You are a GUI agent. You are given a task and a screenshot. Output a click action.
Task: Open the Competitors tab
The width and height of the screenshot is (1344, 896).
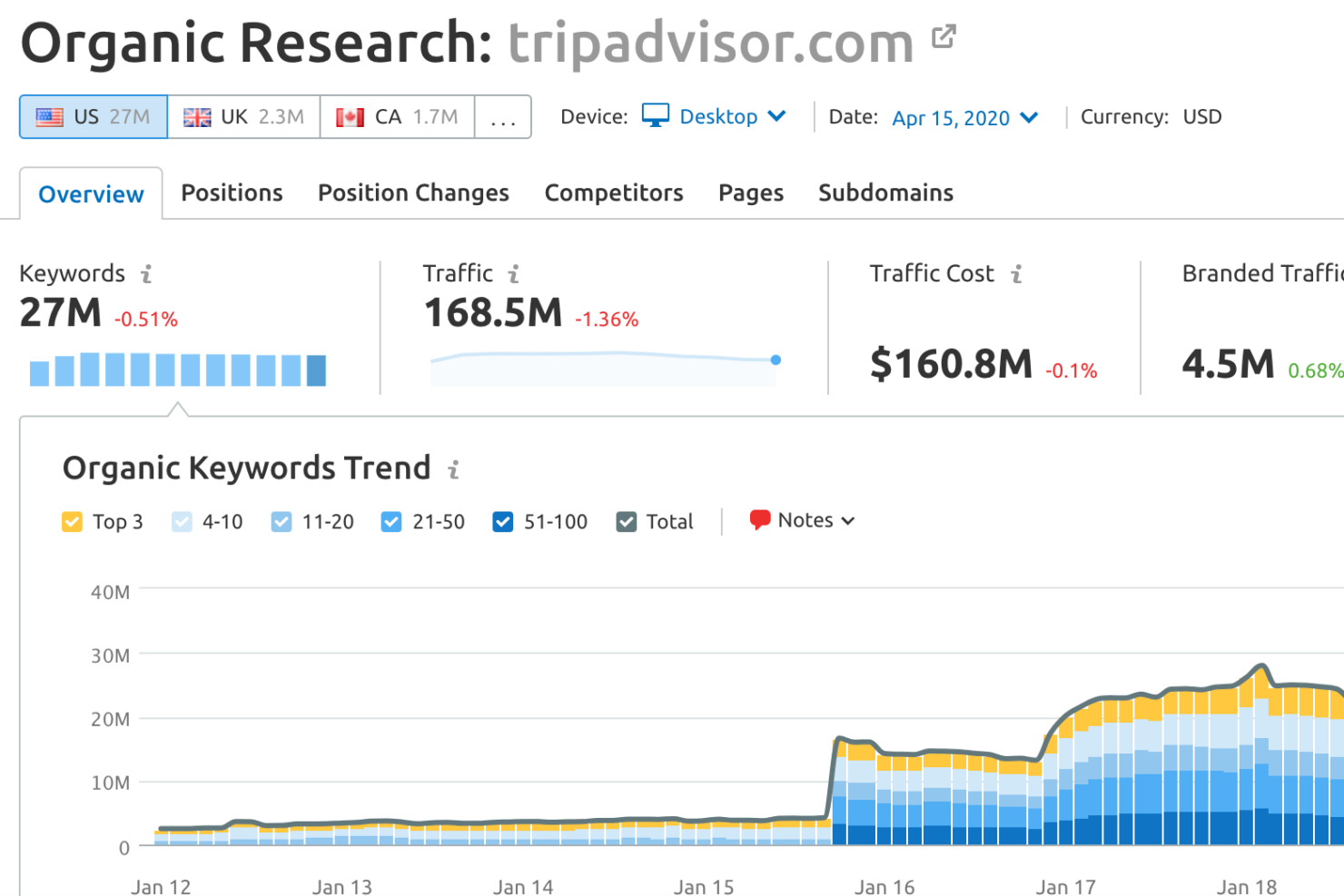[613, 193]
